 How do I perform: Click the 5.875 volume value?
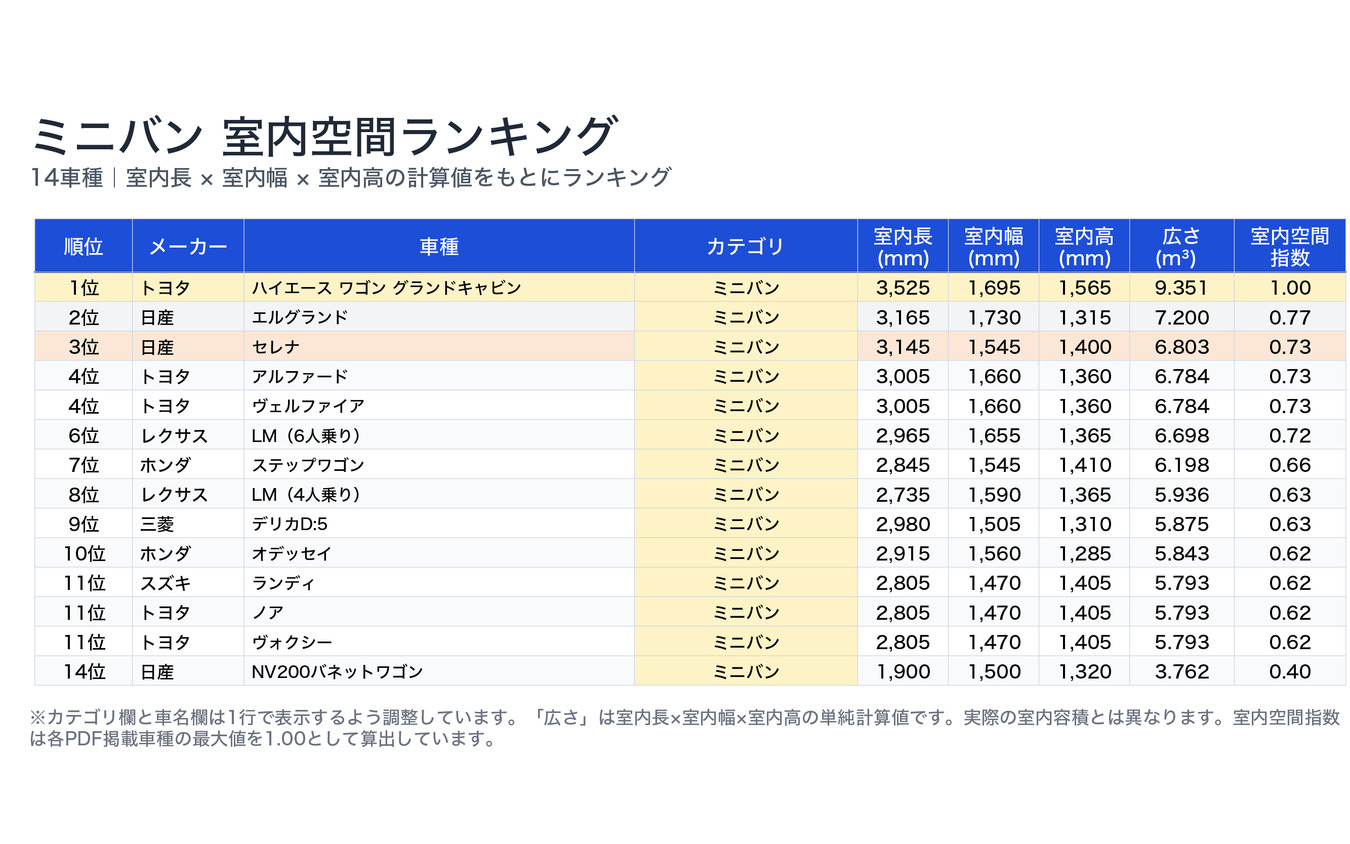click(1182, 524)
